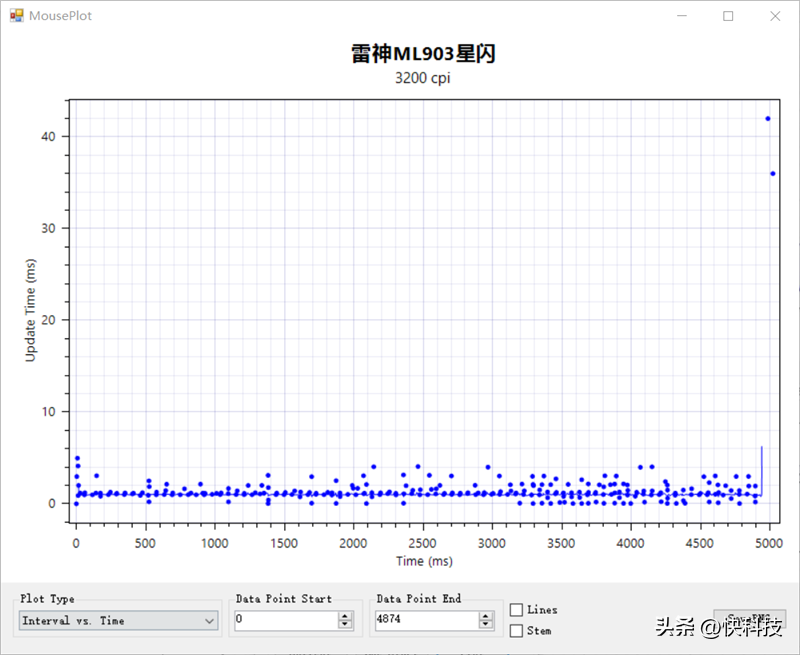Screen dimensions: 800x655
Task: Click the "Data Point Start" label
Action: [284, 598]
